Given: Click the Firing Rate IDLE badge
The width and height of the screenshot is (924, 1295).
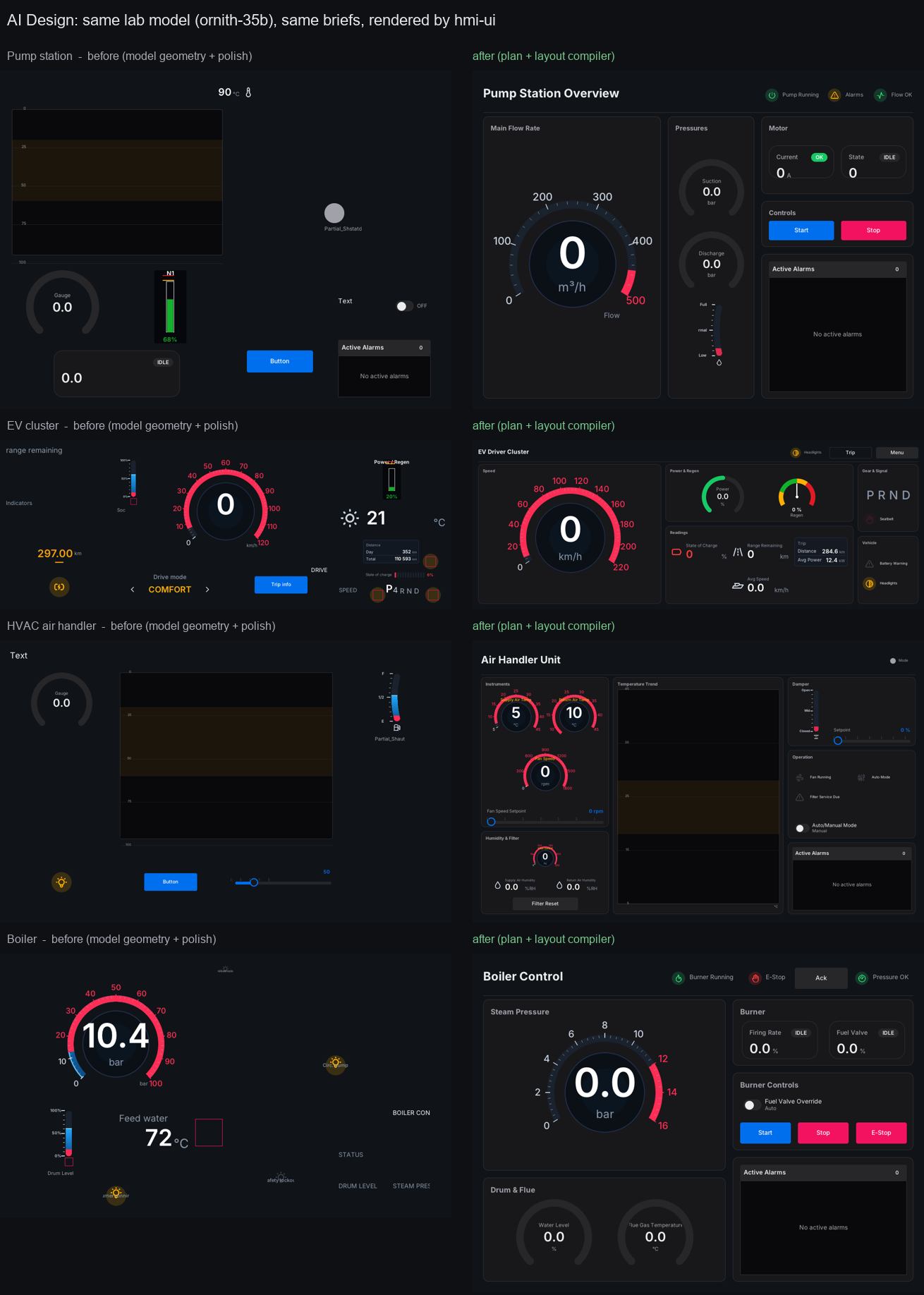Looking at the screenshot, I should pyautogui.click(x=801, y=1033).
